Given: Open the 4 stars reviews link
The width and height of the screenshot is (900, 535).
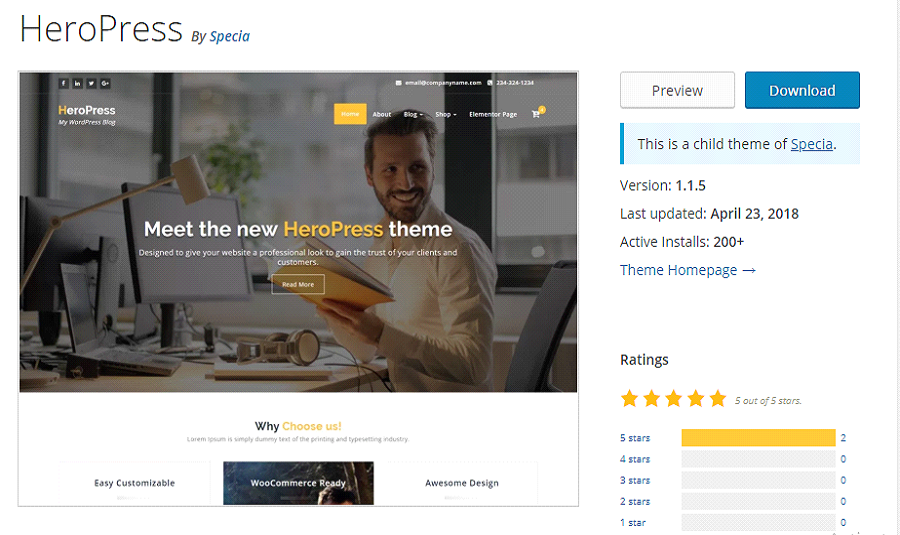Looking at the screenshot, I should point(635,459).
